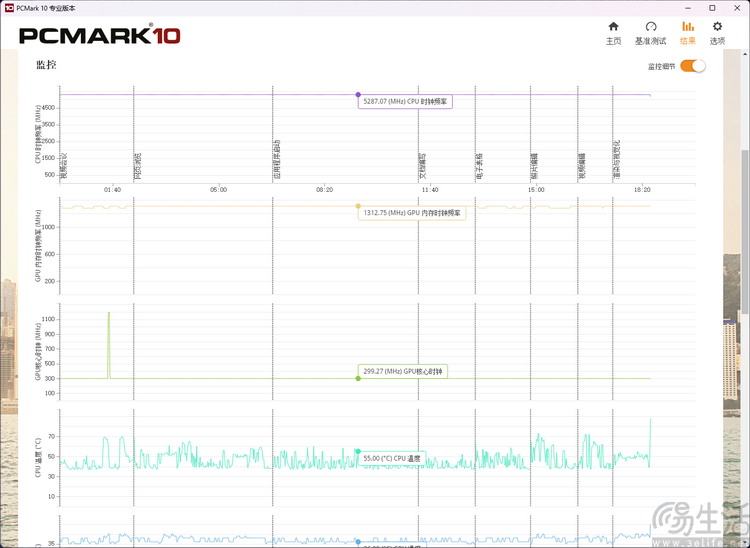Select the 渲染与视觉化 timeline marker
Image resolution: width=750 pixels, height=548 pixels.
[617, 160]
